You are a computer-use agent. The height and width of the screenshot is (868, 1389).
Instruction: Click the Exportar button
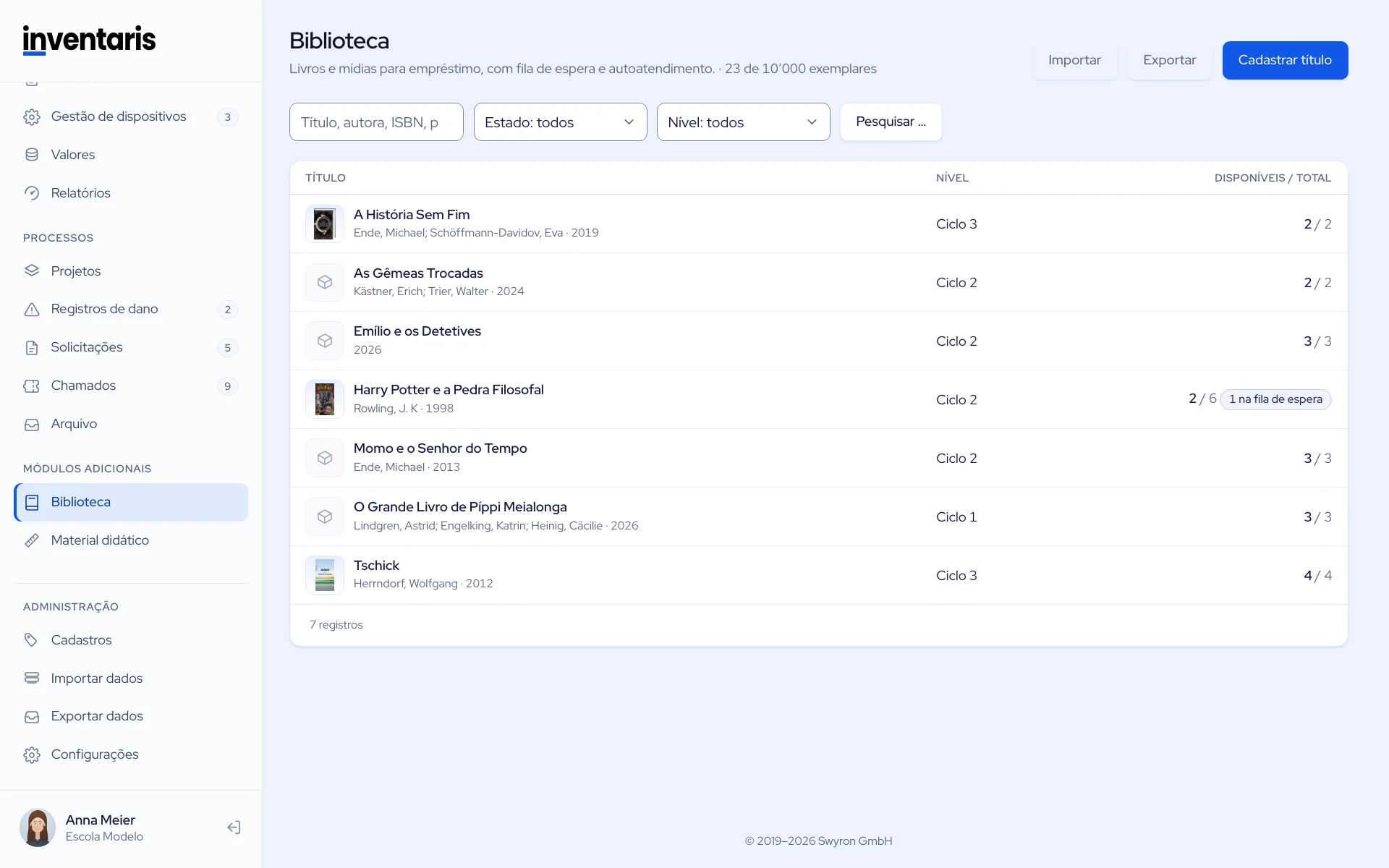[x=1169, y=60]
